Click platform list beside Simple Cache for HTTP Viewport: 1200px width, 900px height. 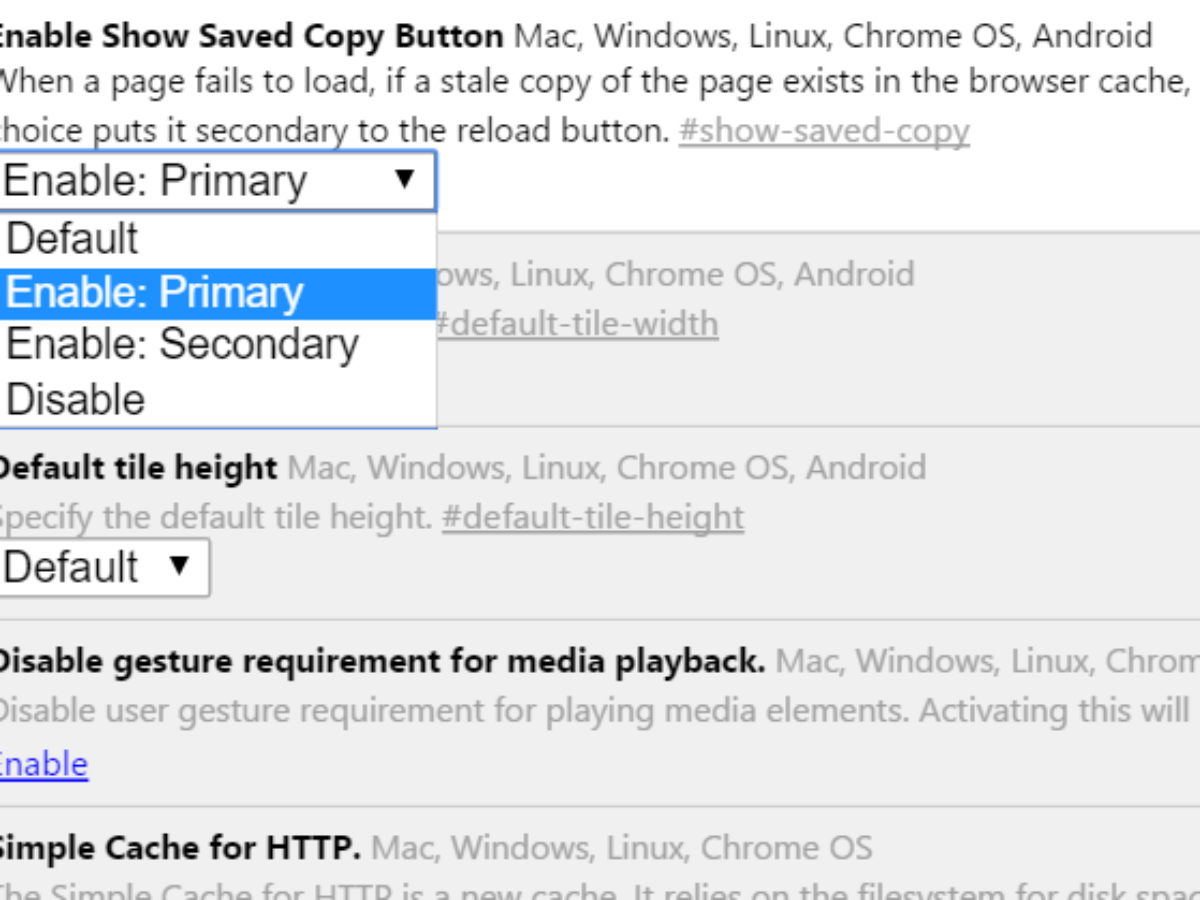(x=621, y=848)
